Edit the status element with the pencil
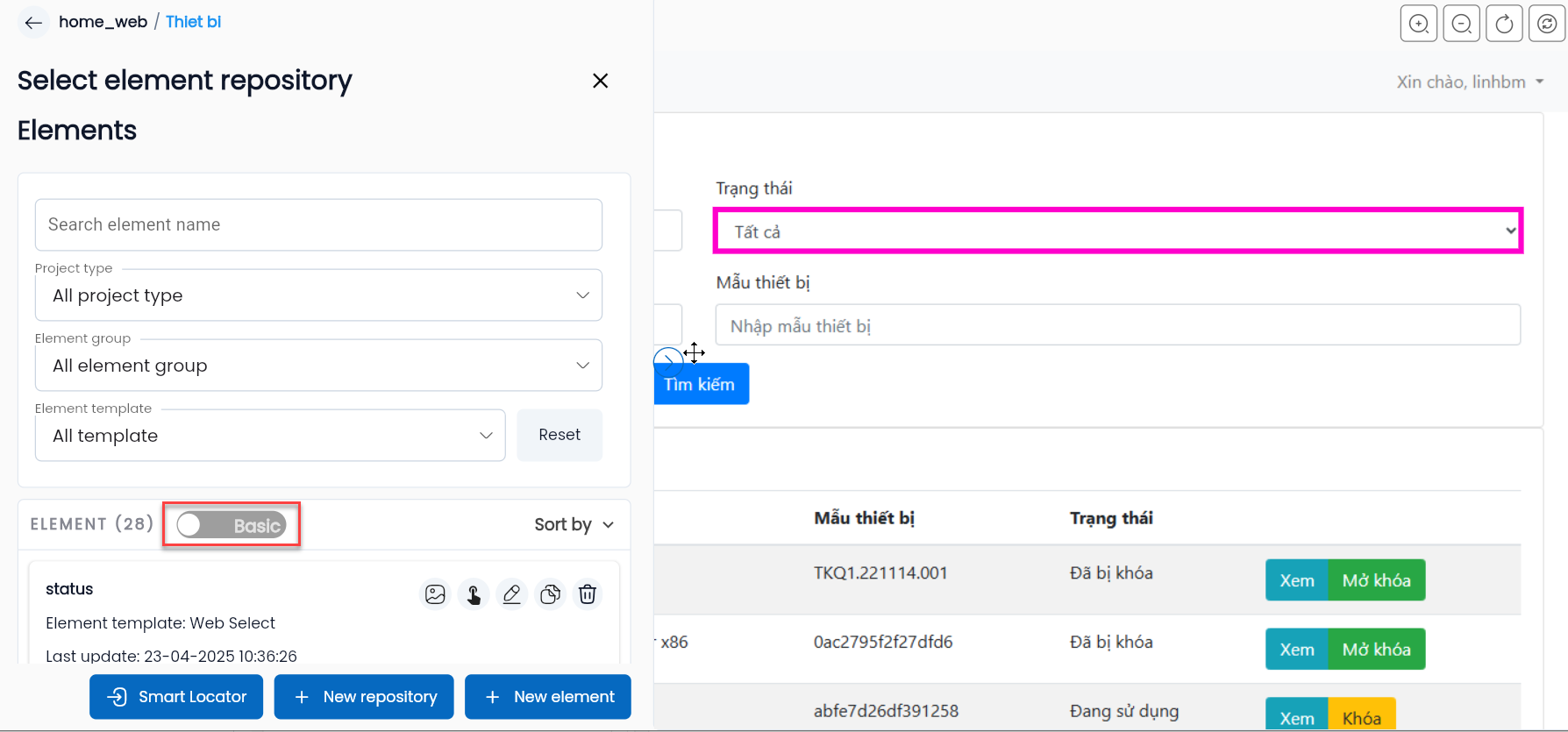 tap(511, 594)
